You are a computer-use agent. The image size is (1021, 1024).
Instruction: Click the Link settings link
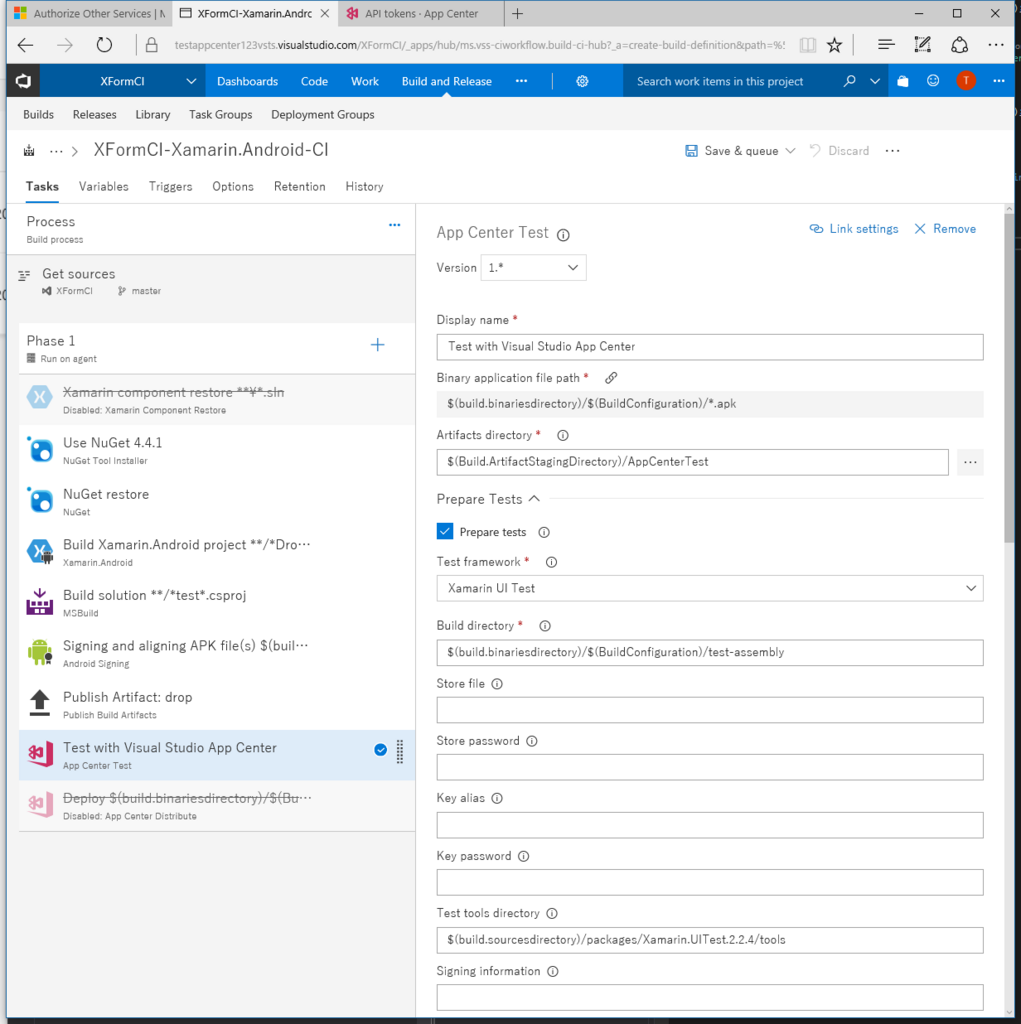click(854, 229)
